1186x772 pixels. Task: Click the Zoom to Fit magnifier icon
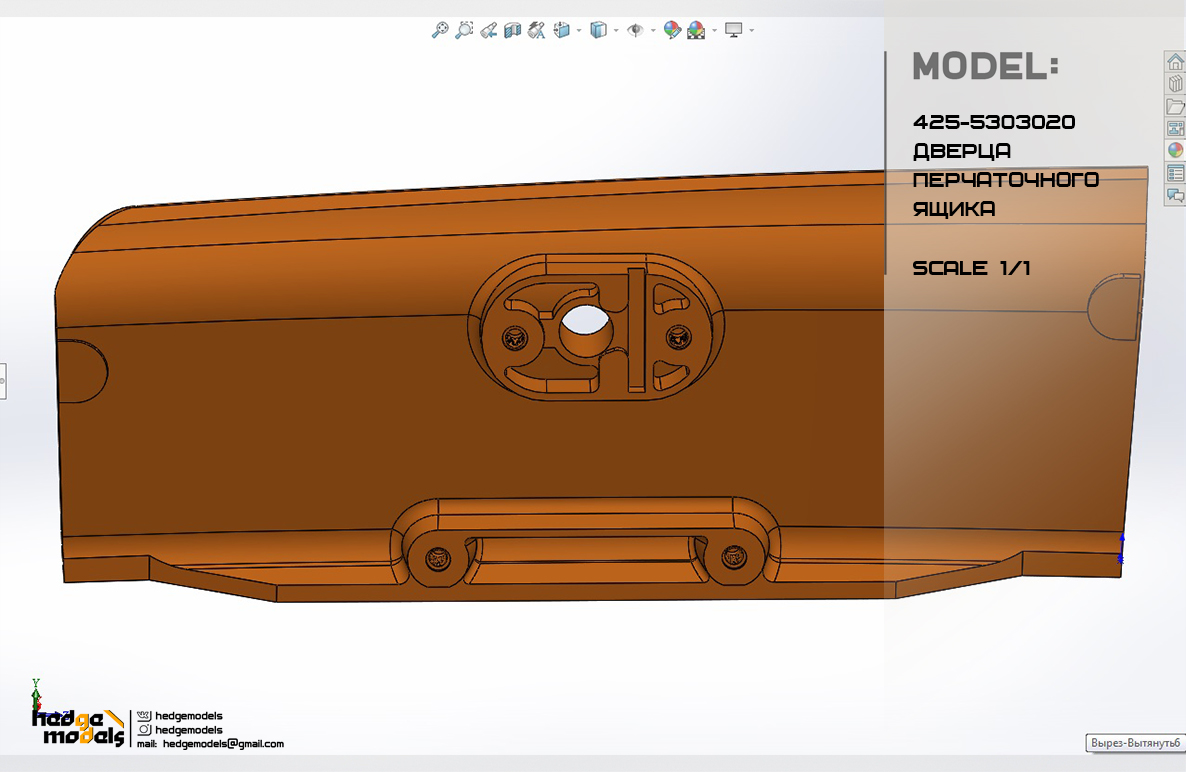[439, 30]
